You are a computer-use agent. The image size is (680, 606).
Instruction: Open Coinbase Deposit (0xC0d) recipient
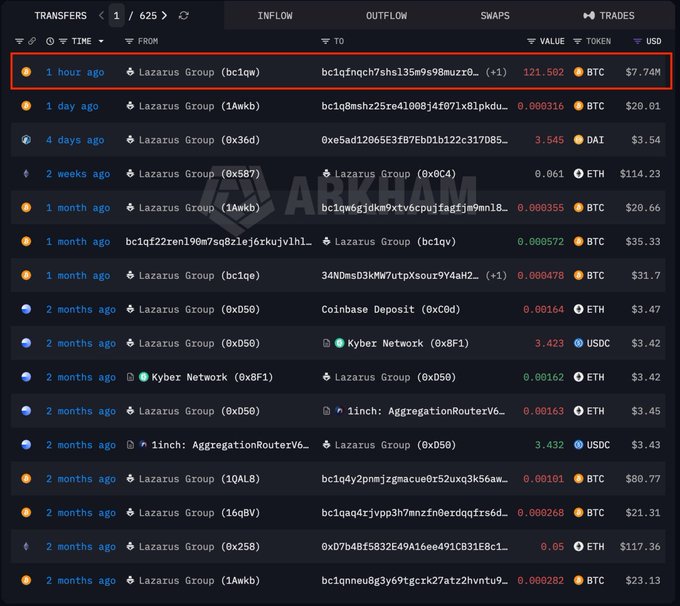390,309
